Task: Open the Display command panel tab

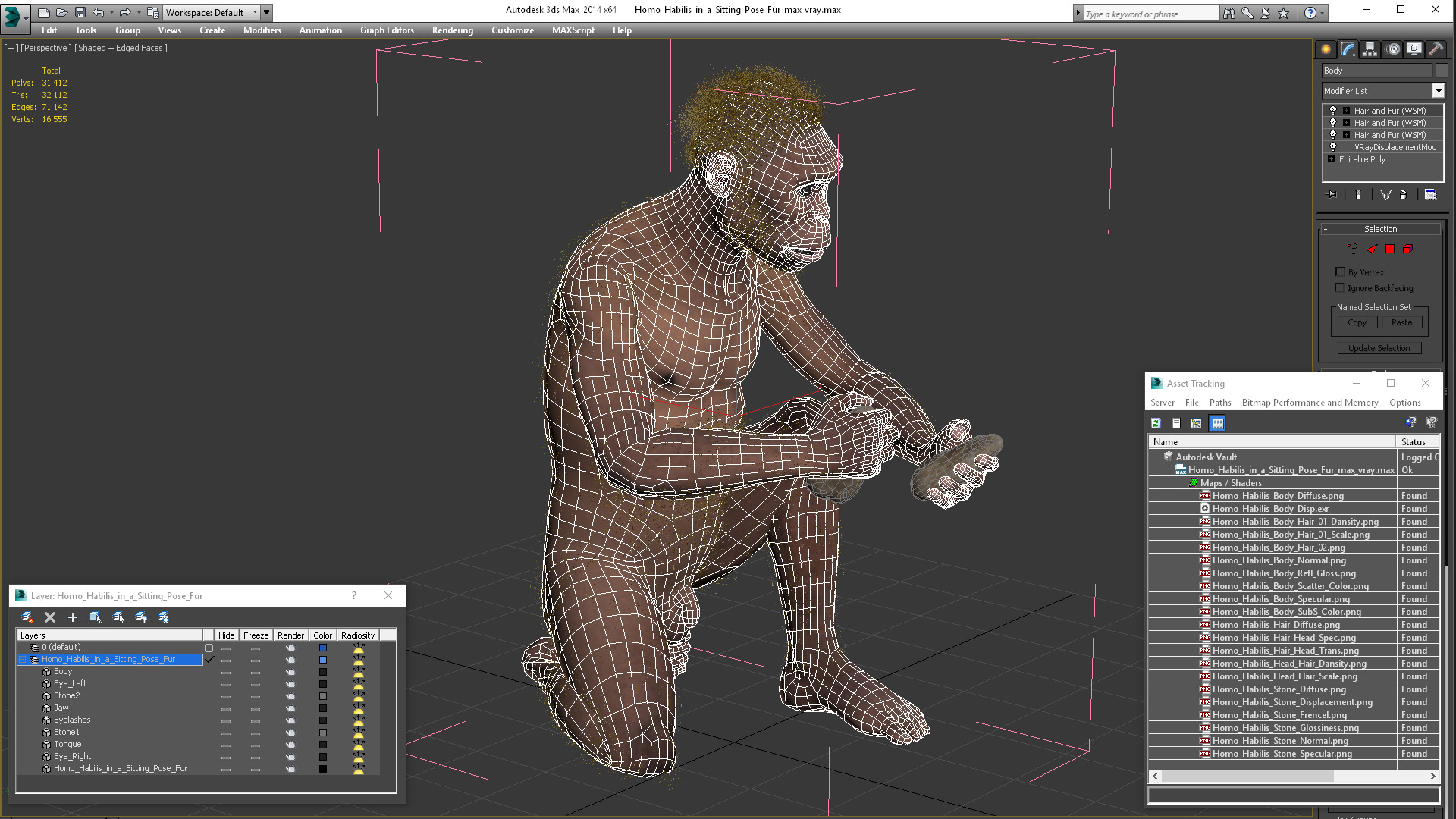Action: [1414, 49]
